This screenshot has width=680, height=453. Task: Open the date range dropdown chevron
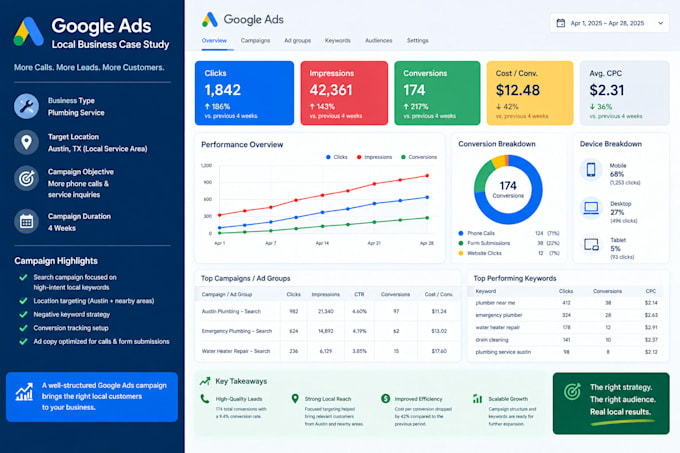click(660, 23)
